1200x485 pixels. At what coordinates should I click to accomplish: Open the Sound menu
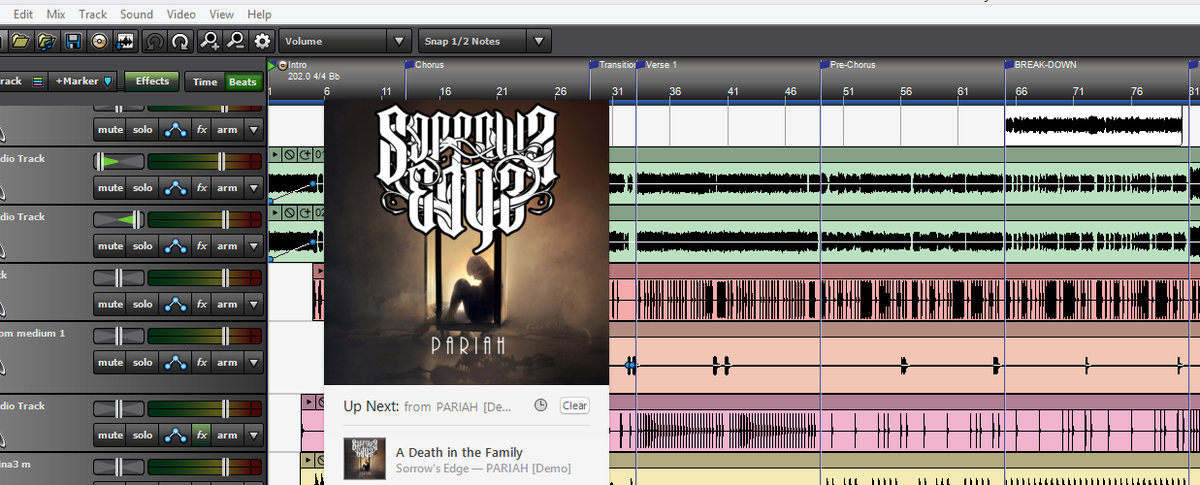[137, 14]
